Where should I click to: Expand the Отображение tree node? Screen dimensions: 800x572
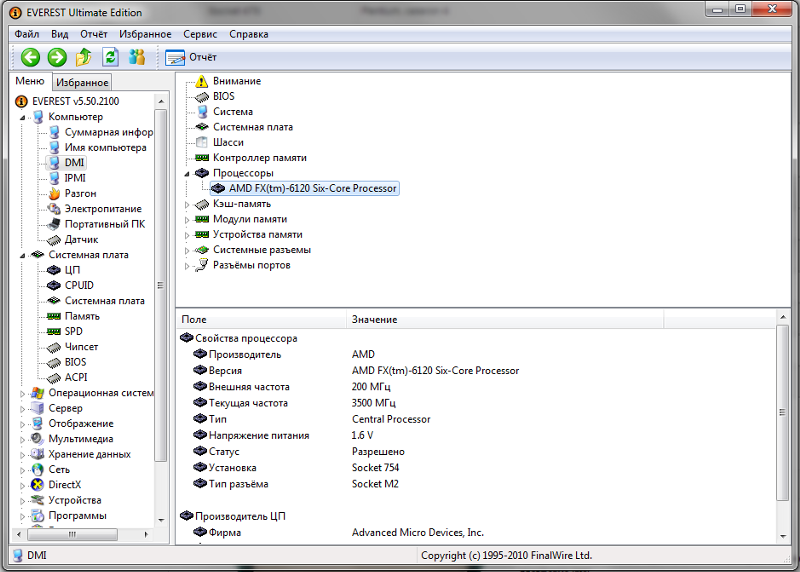click(x=22, y=424)
